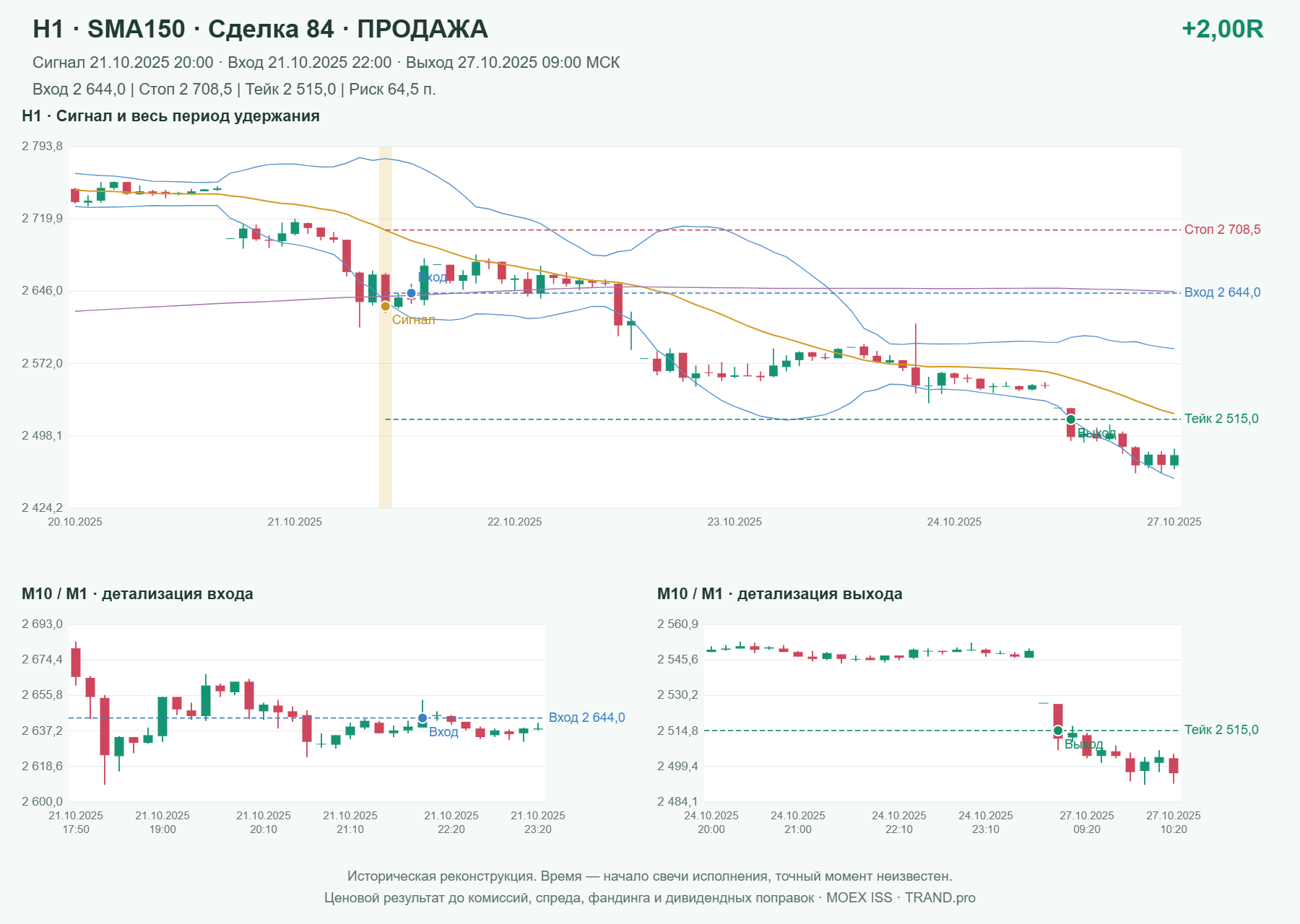This screenshot has width=1300, height=924.
Task: Click the green exit dot on exit detail chart
Action: point(1058,731)
